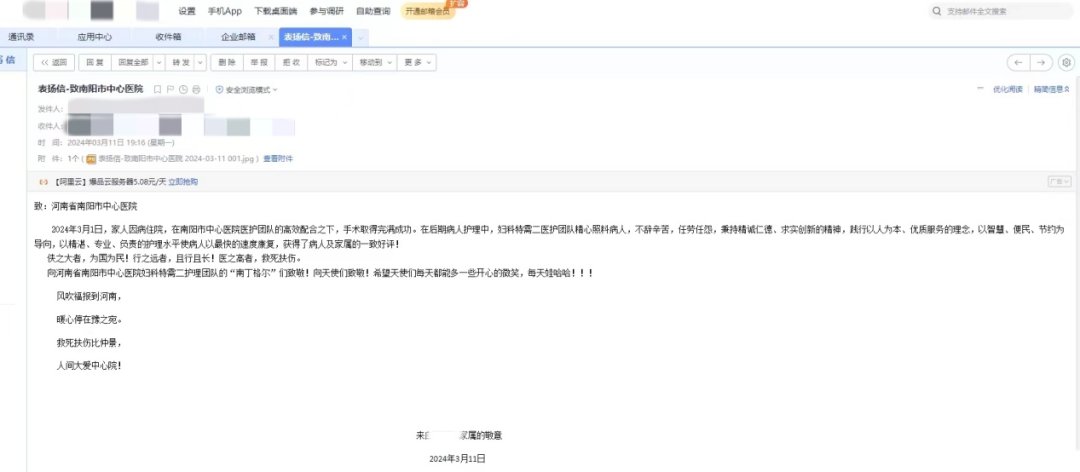This screenshot has width=1080, height=472.
Task: Click the mail full-text search field
Action: click(1000, 11)
